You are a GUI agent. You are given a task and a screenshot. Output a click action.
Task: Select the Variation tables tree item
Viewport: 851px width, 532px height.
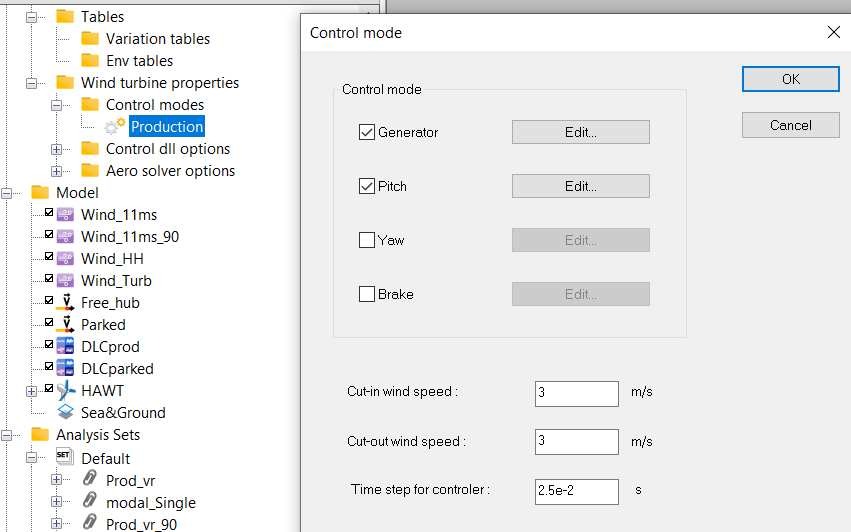tap(157, 39)
